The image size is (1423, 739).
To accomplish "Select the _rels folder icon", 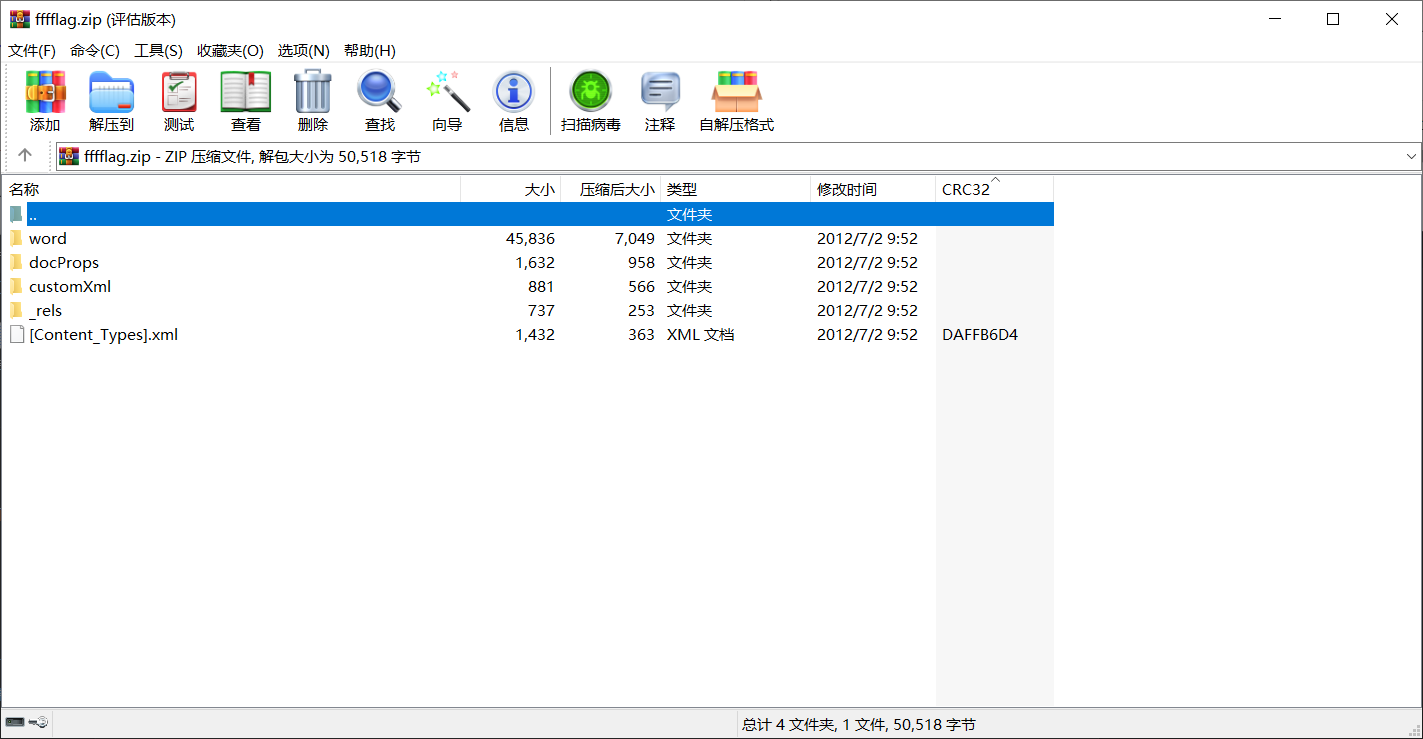I will pos(16,310).
